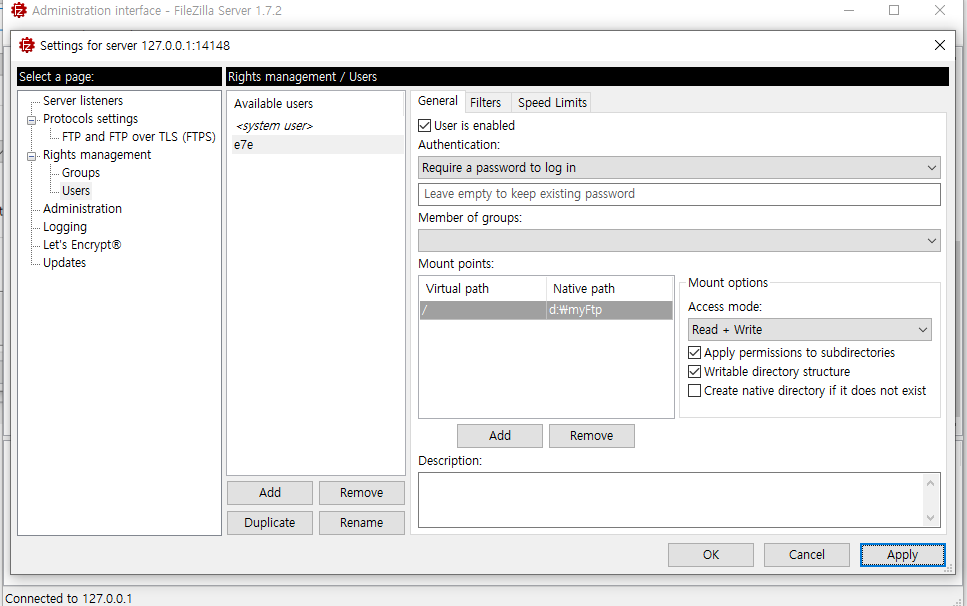Select Protocols settings page
The width and height of the screenshot is (967, 606).
tap(91, 118)
